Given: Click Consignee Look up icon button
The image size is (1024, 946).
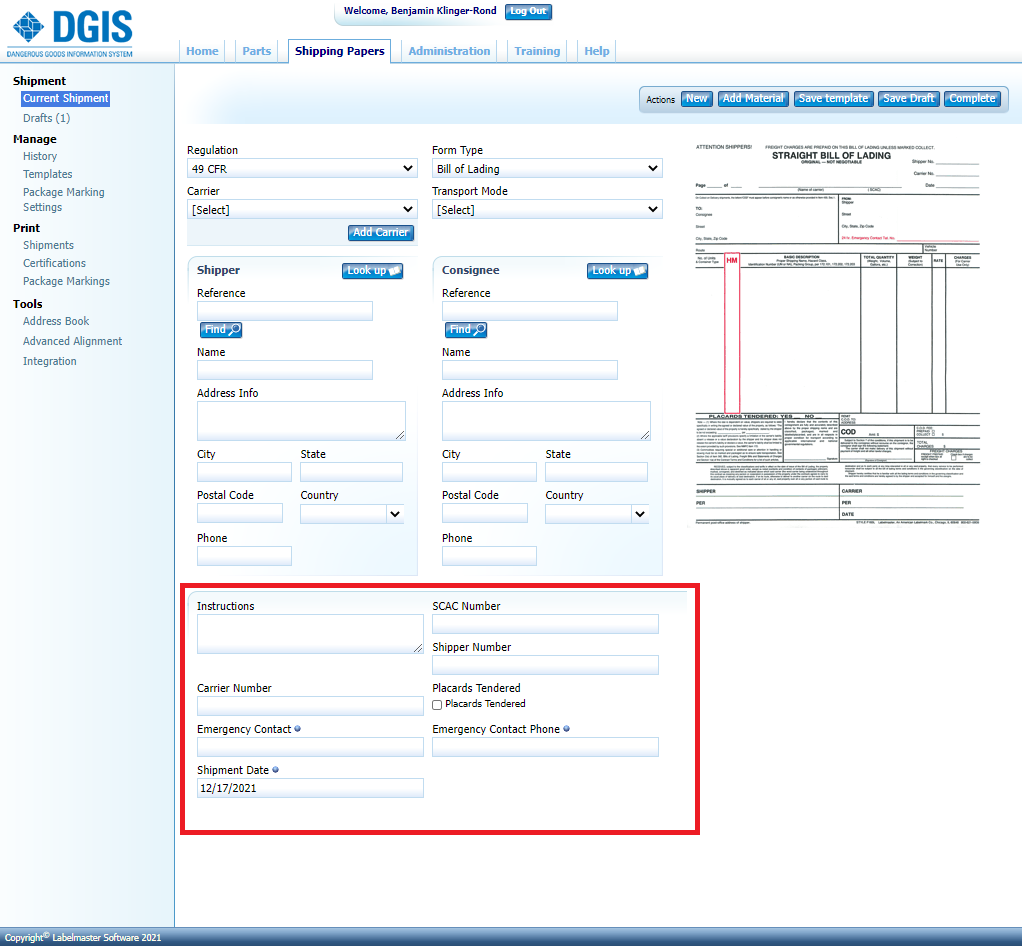Looking at the screenshot, I should (x=617, y=271).
